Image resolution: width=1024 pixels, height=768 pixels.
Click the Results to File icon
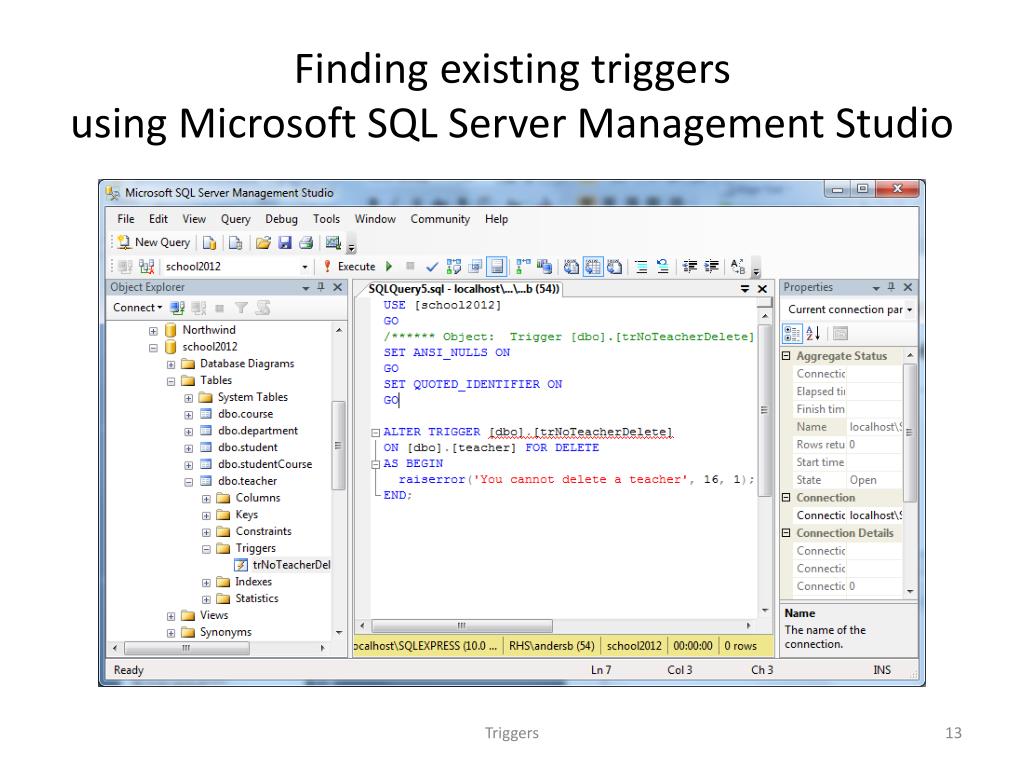point(615,266)
